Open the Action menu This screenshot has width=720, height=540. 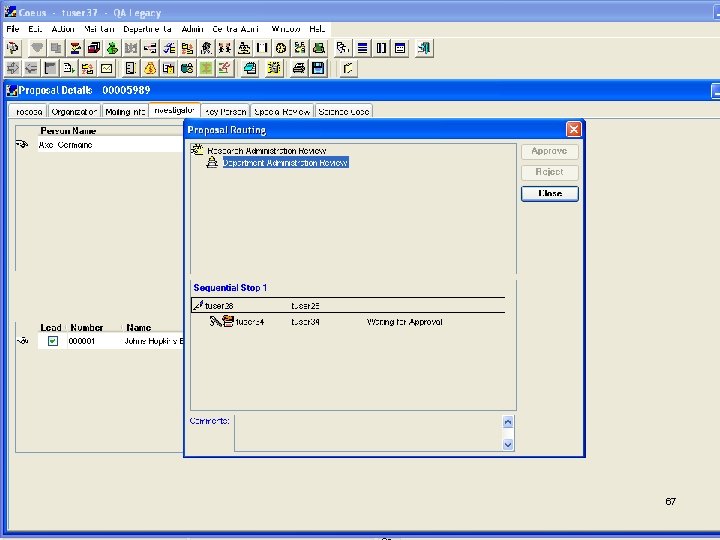pyautogui.click(x=63, y=29)
